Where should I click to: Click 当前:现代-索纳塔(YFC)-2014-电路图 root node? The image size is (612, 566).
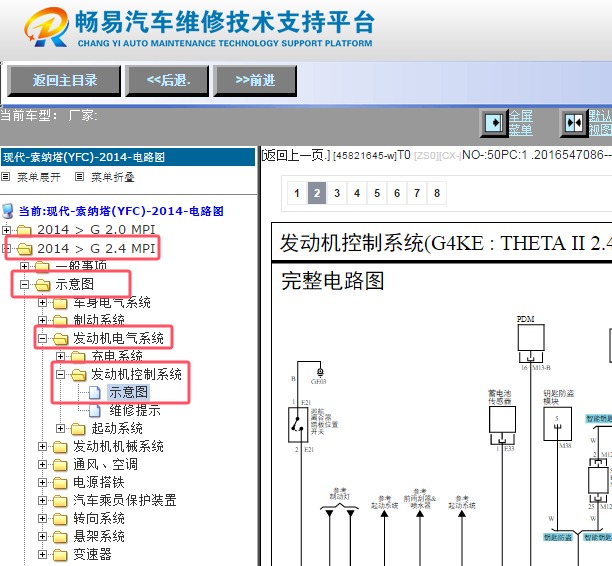121,211
